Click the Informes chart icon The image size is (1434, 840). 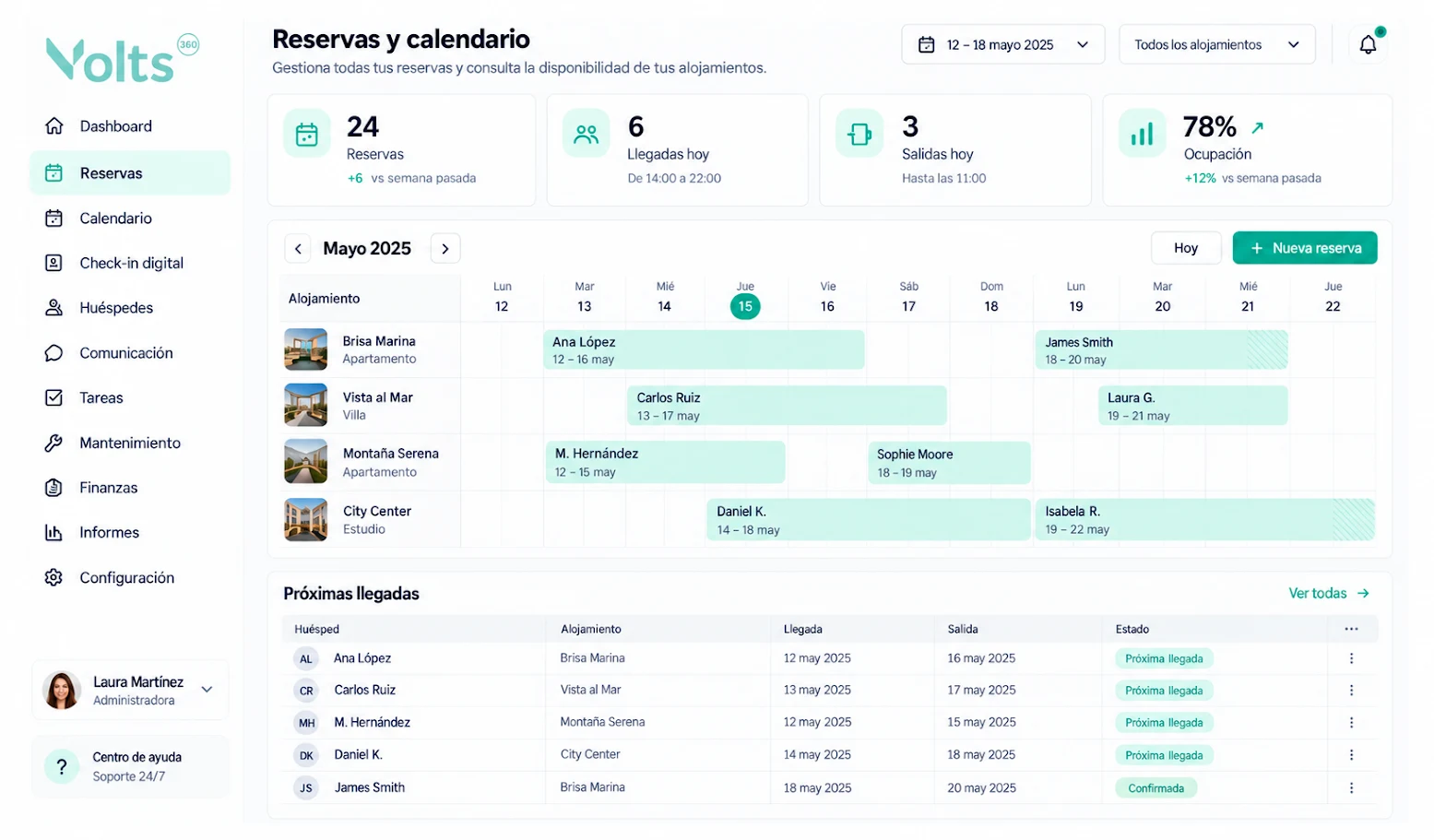pyautogui.click(x=54, y=533)
